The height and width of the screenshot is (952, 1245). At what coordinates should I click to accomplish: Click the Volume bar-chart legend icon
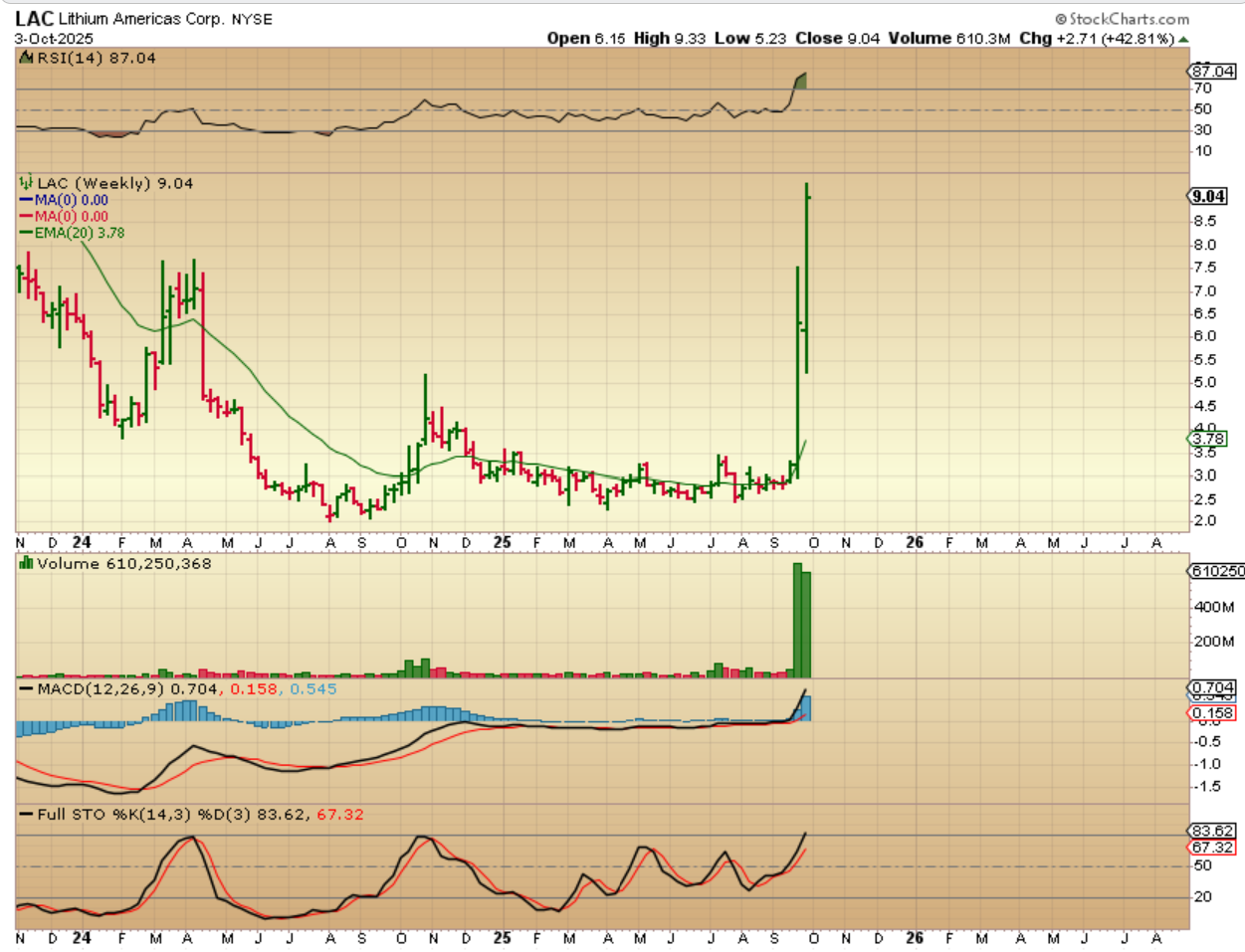[27, 564]
